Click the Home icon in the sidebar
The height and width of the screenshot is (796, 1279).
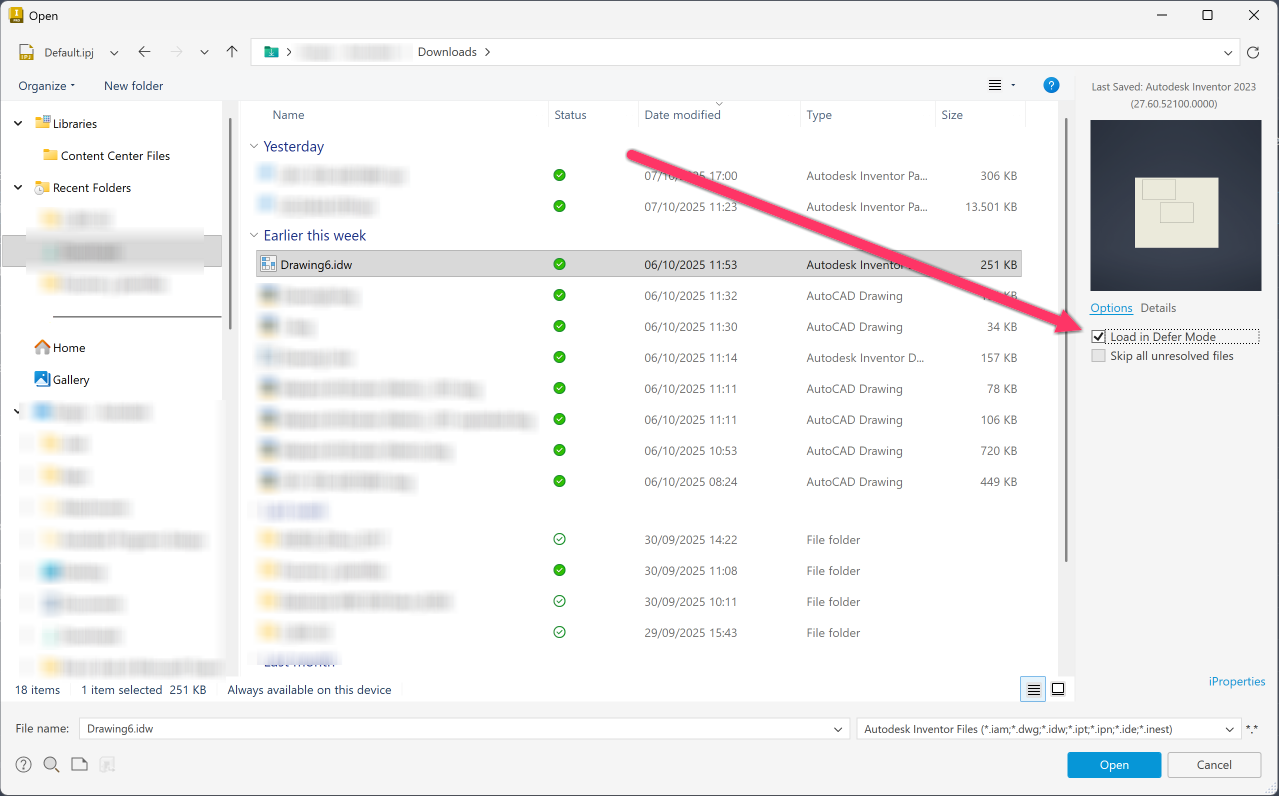coord(42,347)
